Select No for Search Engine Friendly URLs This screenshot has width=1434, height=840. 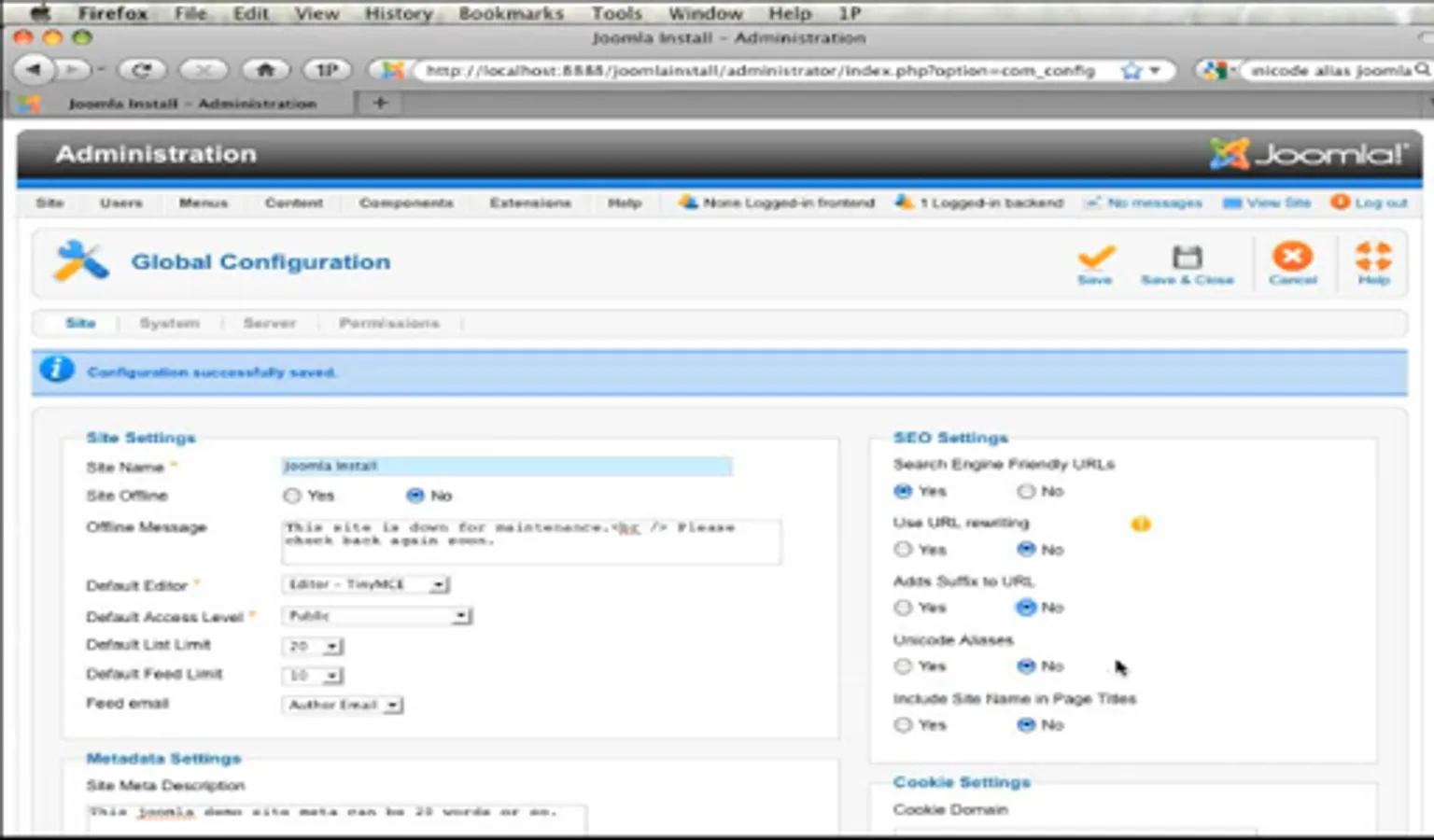coord(1026,491)
